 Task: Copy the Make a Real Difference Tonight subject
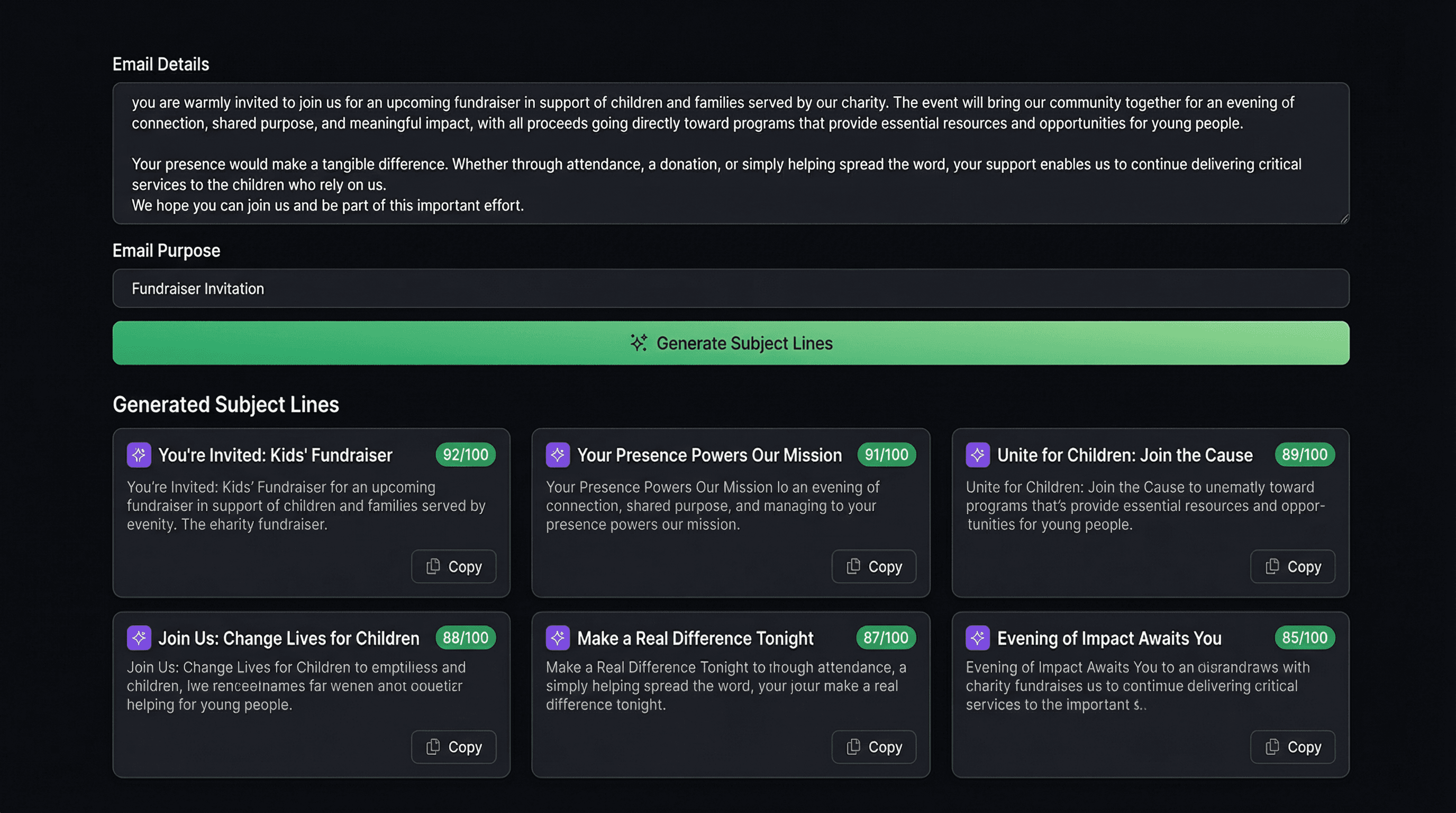pos(874,746)
